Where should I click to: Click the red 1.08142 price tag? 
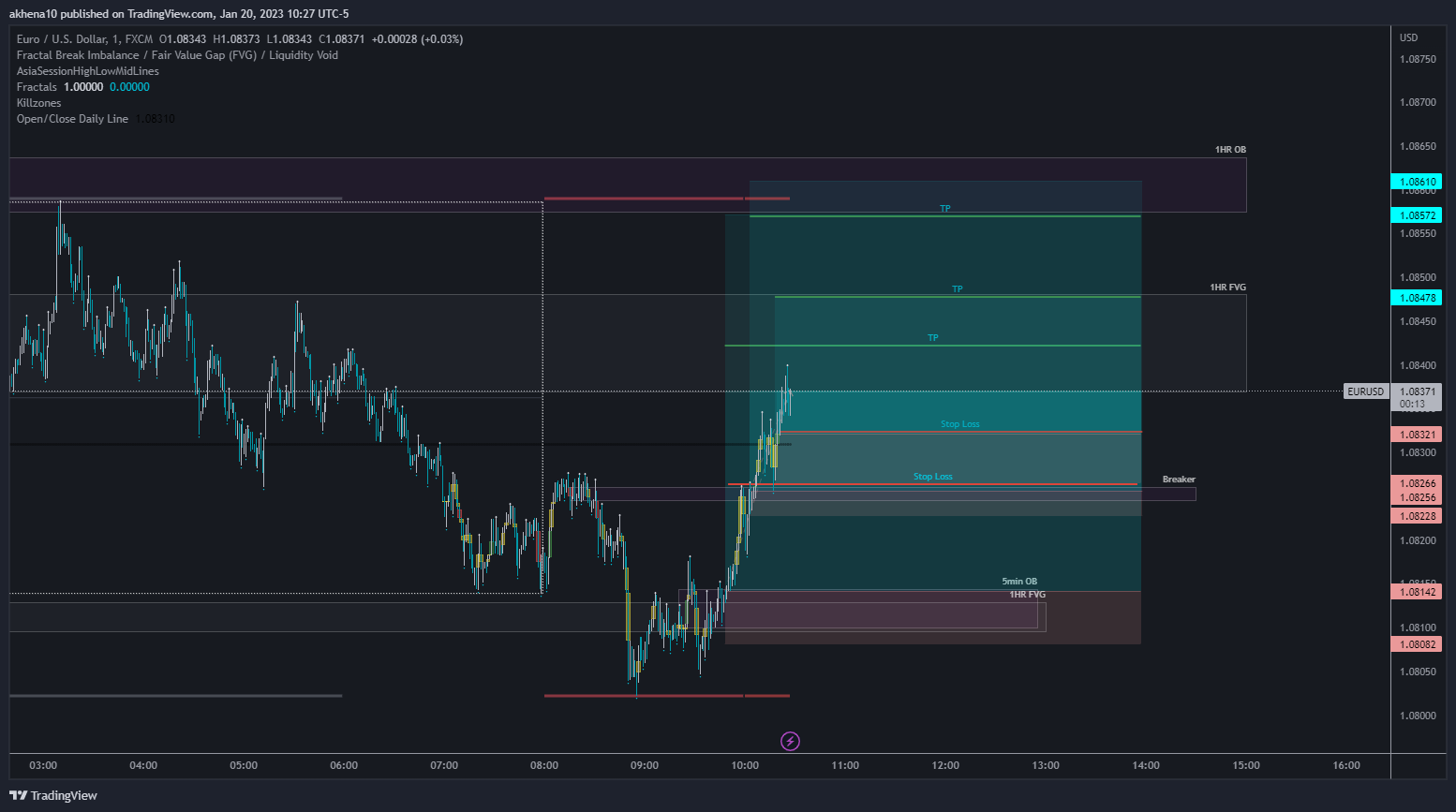pos(1417,592)
